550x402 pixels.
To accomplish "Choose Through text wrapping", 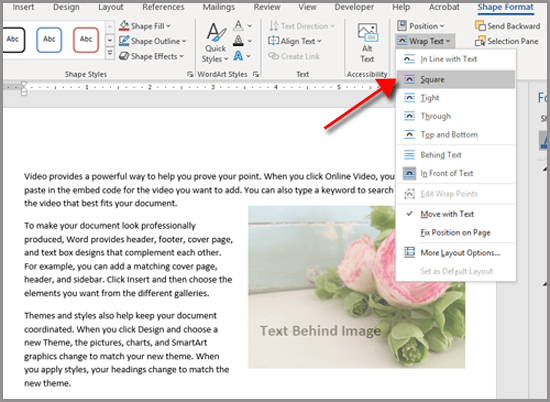I will click(456, 116).
